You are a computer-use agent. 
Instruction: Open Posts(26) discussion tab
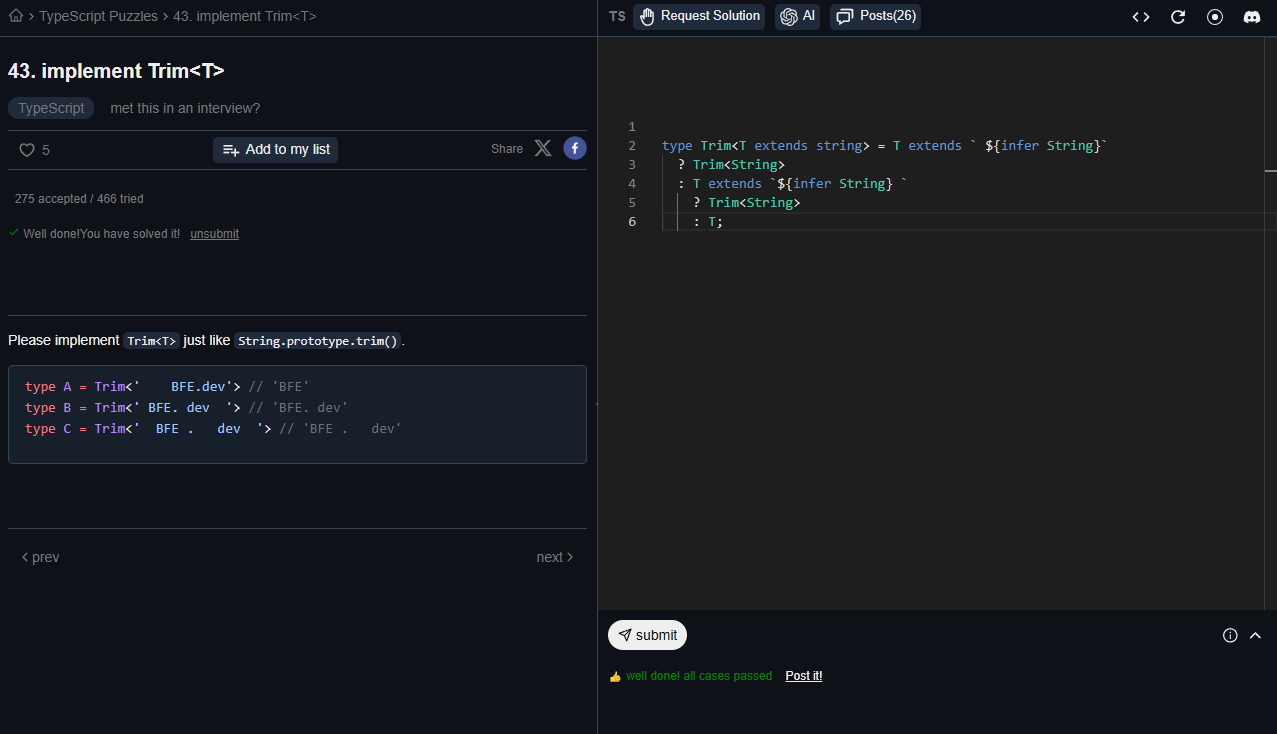coord(875,16)
